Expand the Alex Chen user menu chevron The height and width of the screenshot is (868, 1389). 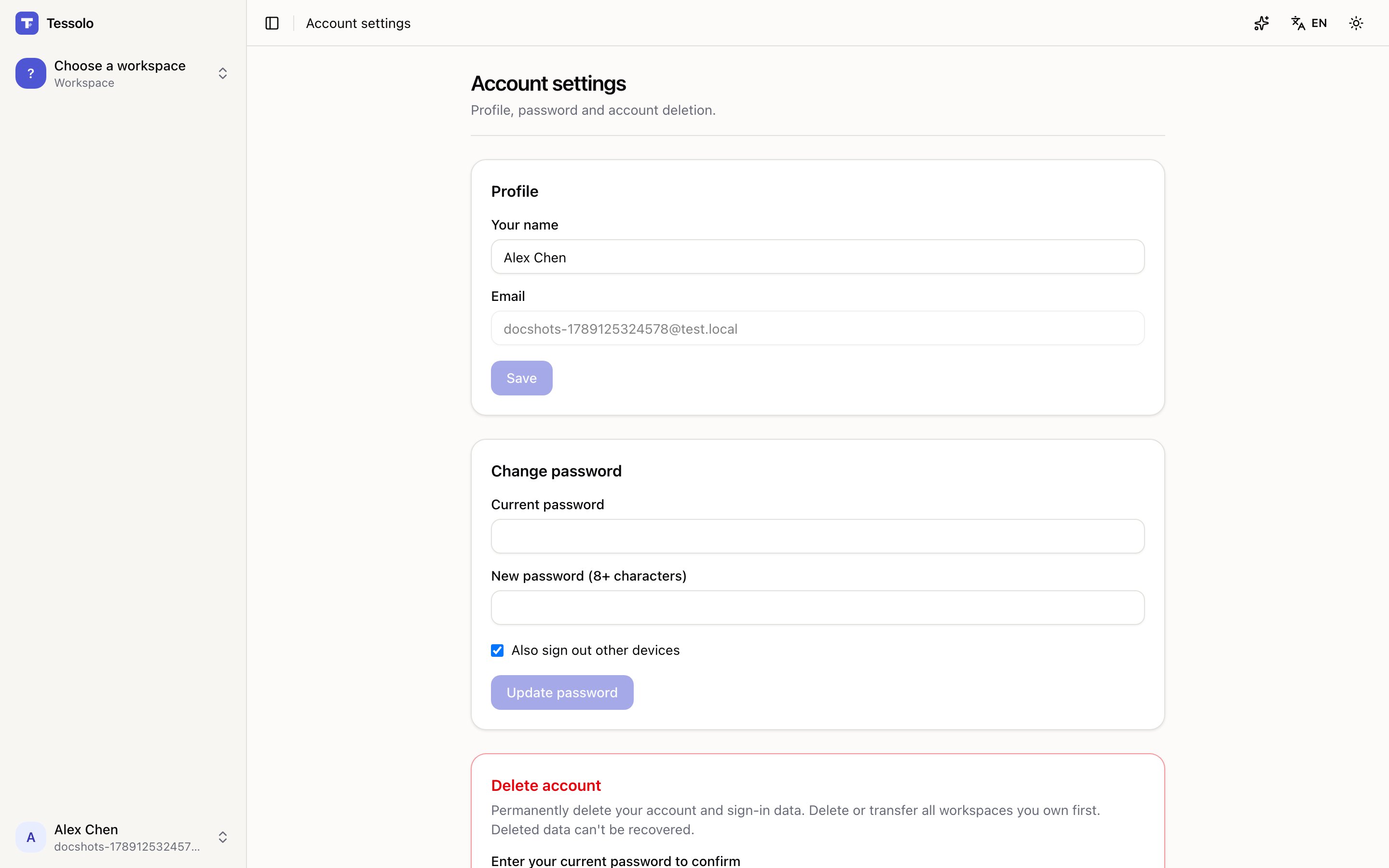223,837
